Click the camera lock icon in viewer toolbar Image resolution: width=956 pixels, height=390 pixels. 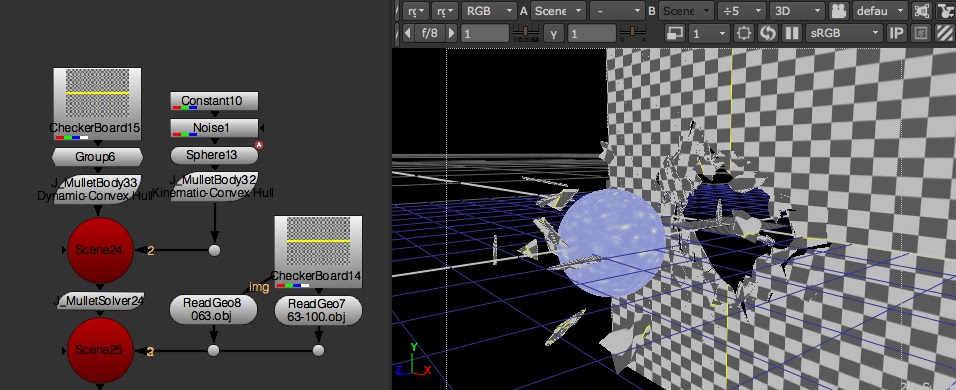839,11
